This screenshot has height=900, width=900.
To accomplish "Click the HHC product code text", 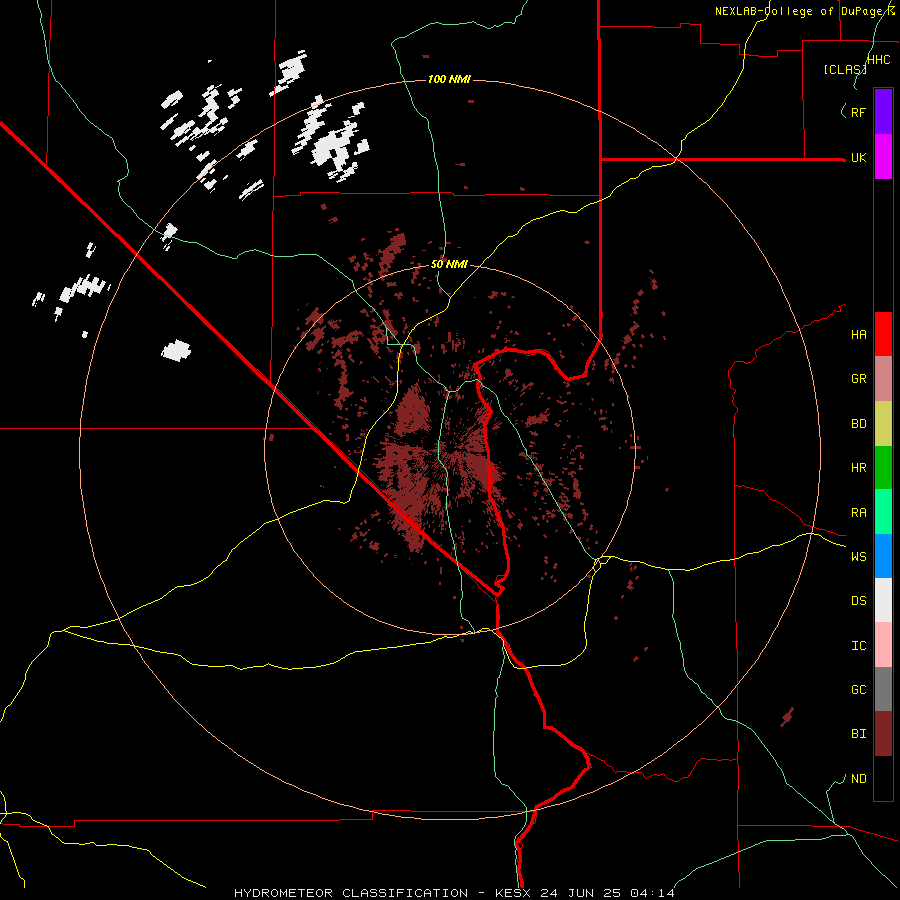I will click(878, 60).
